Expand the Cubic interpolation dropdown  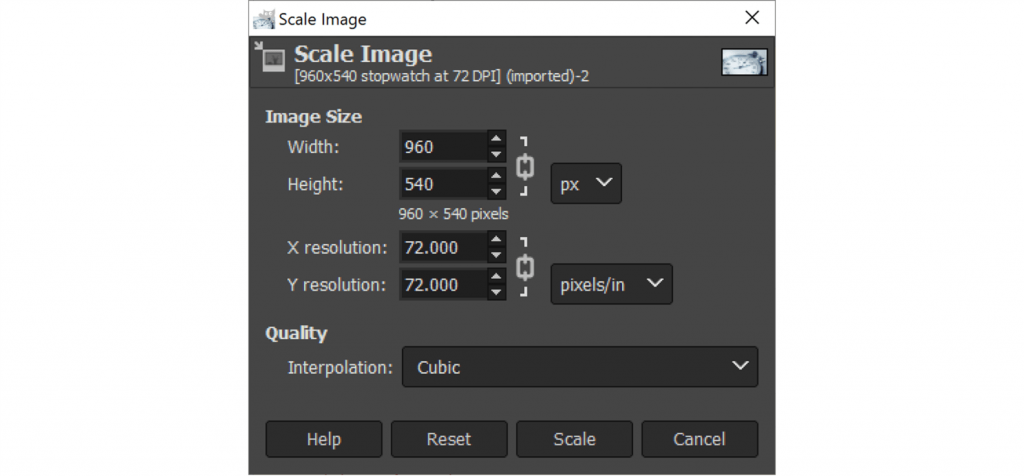click(579, 367)
